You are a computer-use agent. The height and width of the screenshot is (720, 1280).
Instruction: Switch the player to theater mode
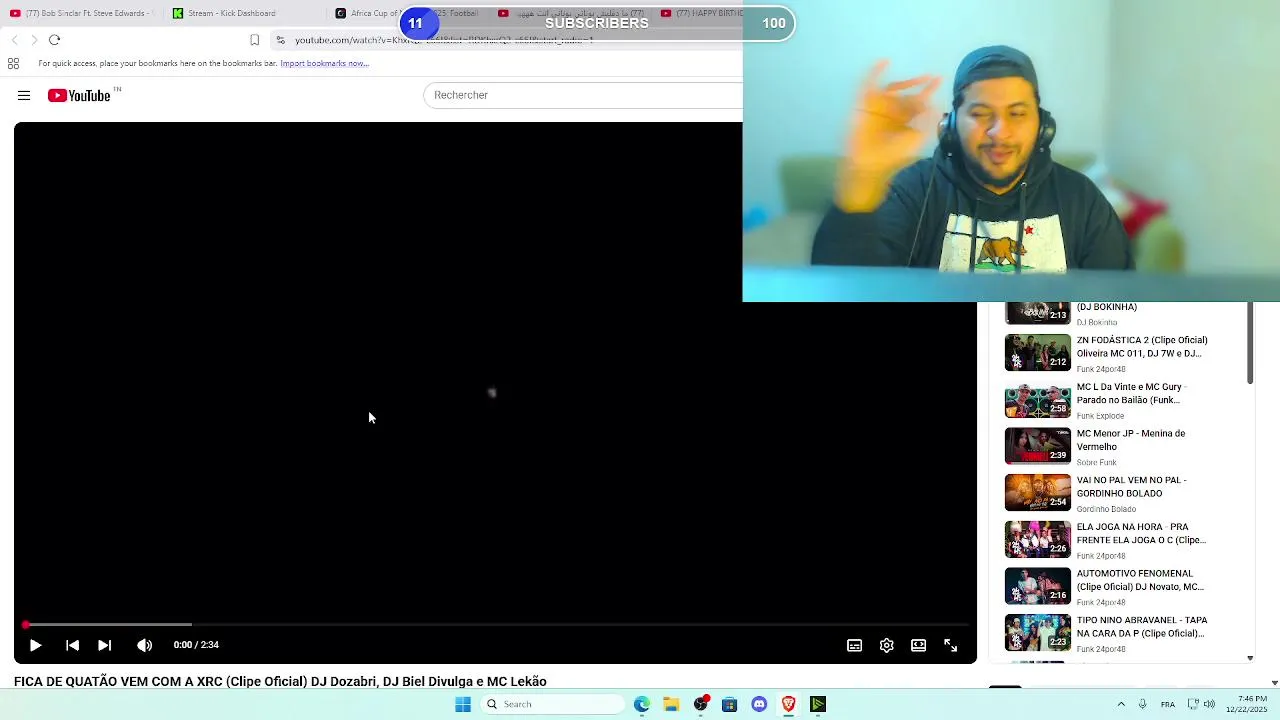[x=918, y=645]
